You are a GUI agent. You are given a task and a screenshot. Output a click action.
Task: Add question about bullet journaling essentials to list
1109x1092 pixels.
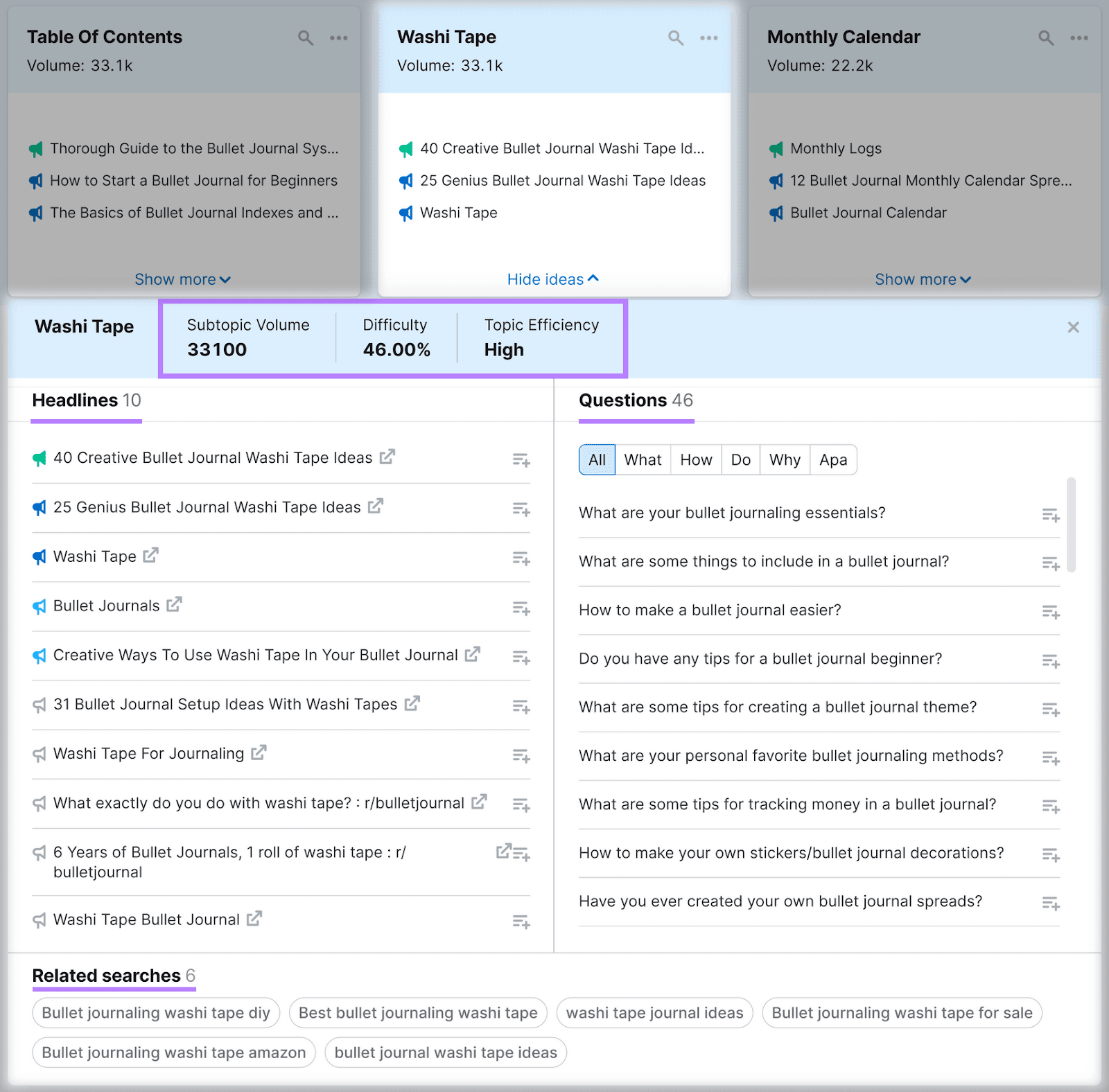[1049, 514]
